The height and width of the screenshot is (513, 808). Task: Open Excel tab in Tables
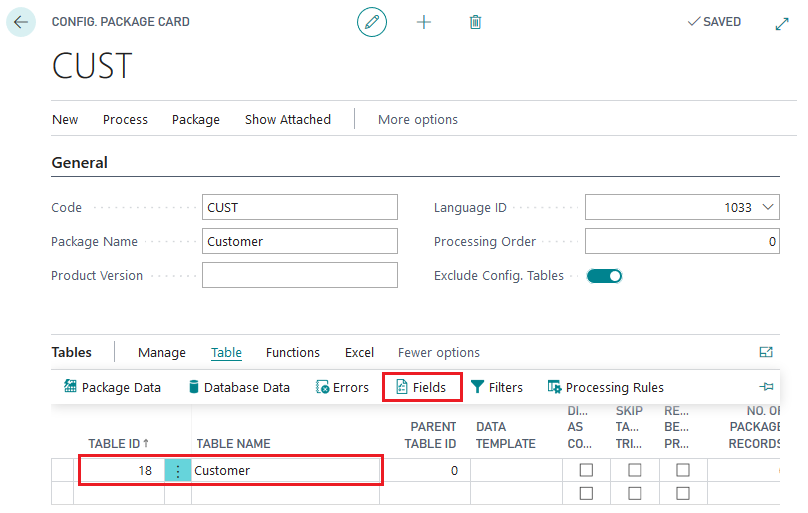click(x=359, y=352)
